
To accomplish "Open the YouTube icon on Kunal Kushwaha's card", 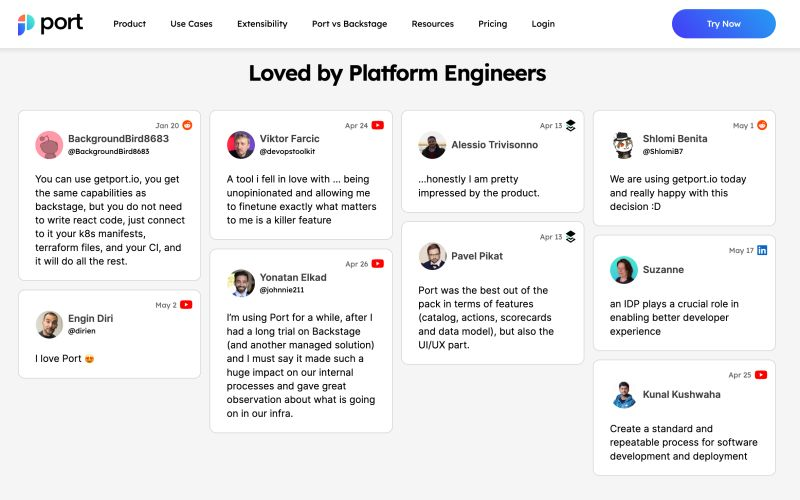I will [x=761, y=374].
